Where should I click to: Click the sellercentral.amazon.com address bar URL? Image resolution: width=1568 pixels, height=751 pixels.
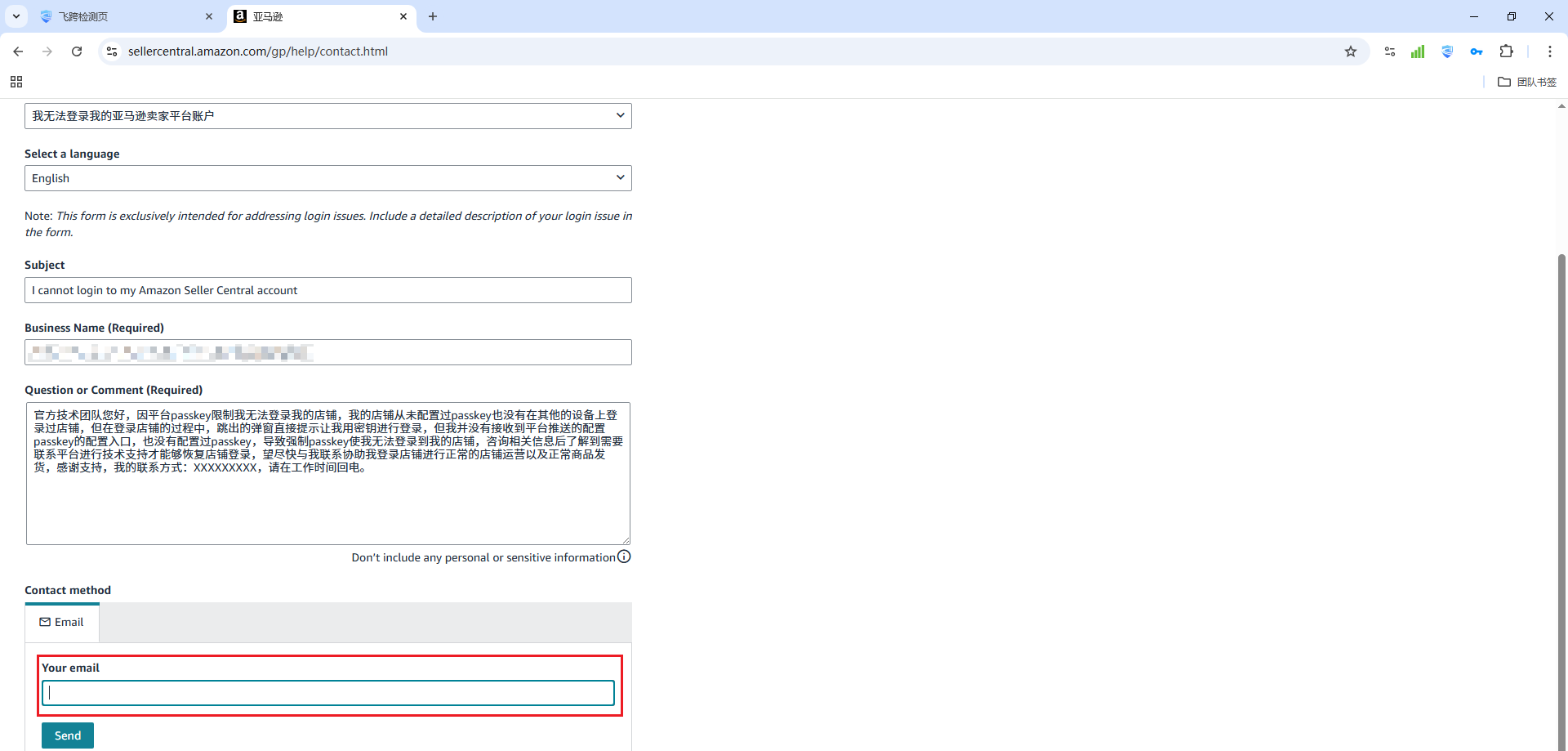point(258,51)
